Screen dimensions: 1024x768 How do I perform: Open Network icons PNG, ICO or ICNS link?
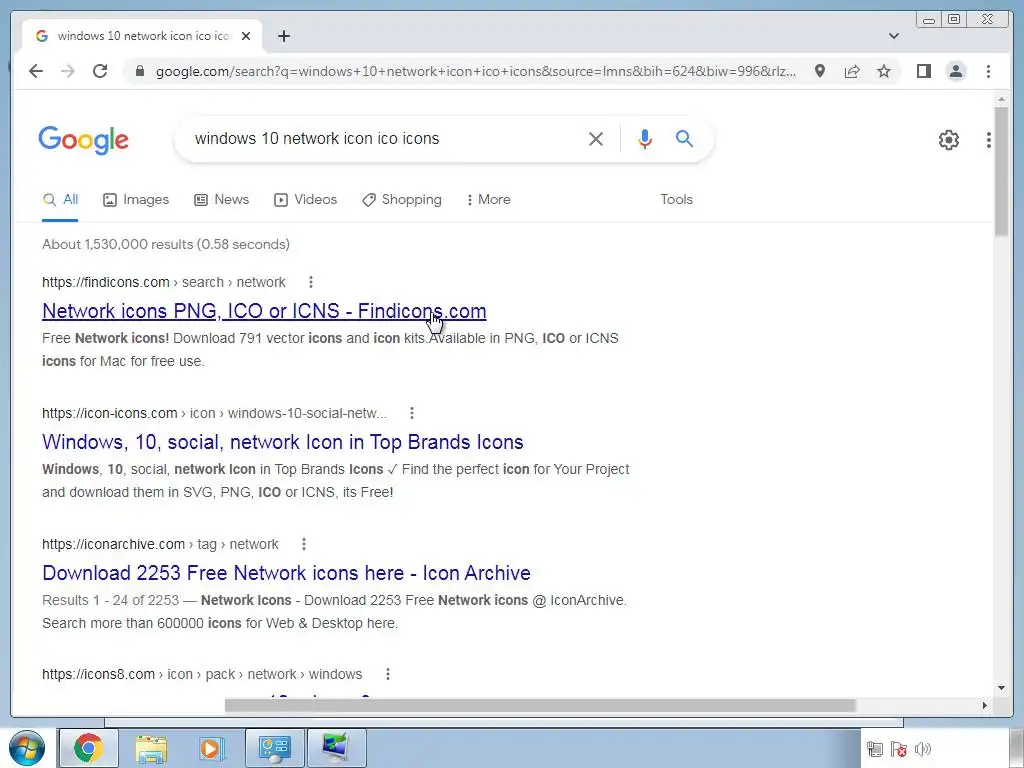pos(264,311)
